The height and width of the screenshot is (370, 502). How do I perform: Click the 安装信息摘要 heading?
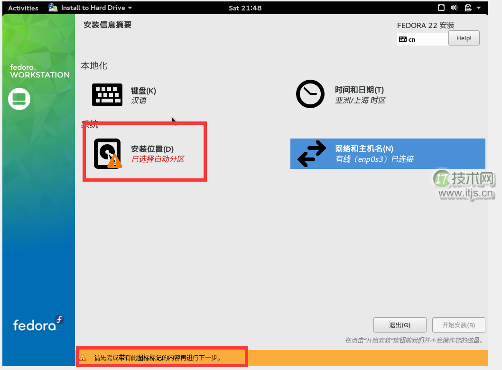pos(107,25)
